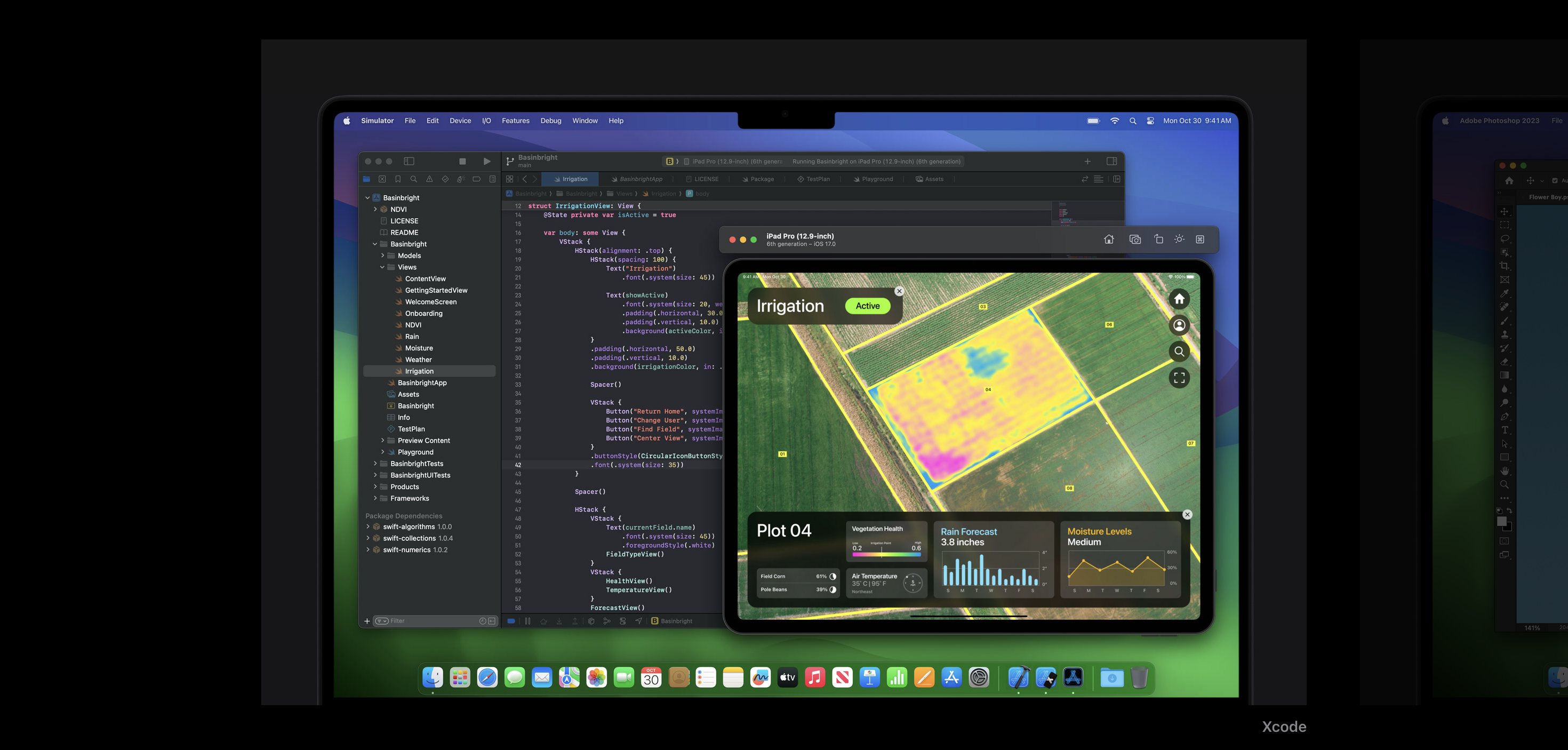Expand the BasinbrightTests group
This screenshot has height=750, width=1568.
point(375,464)
